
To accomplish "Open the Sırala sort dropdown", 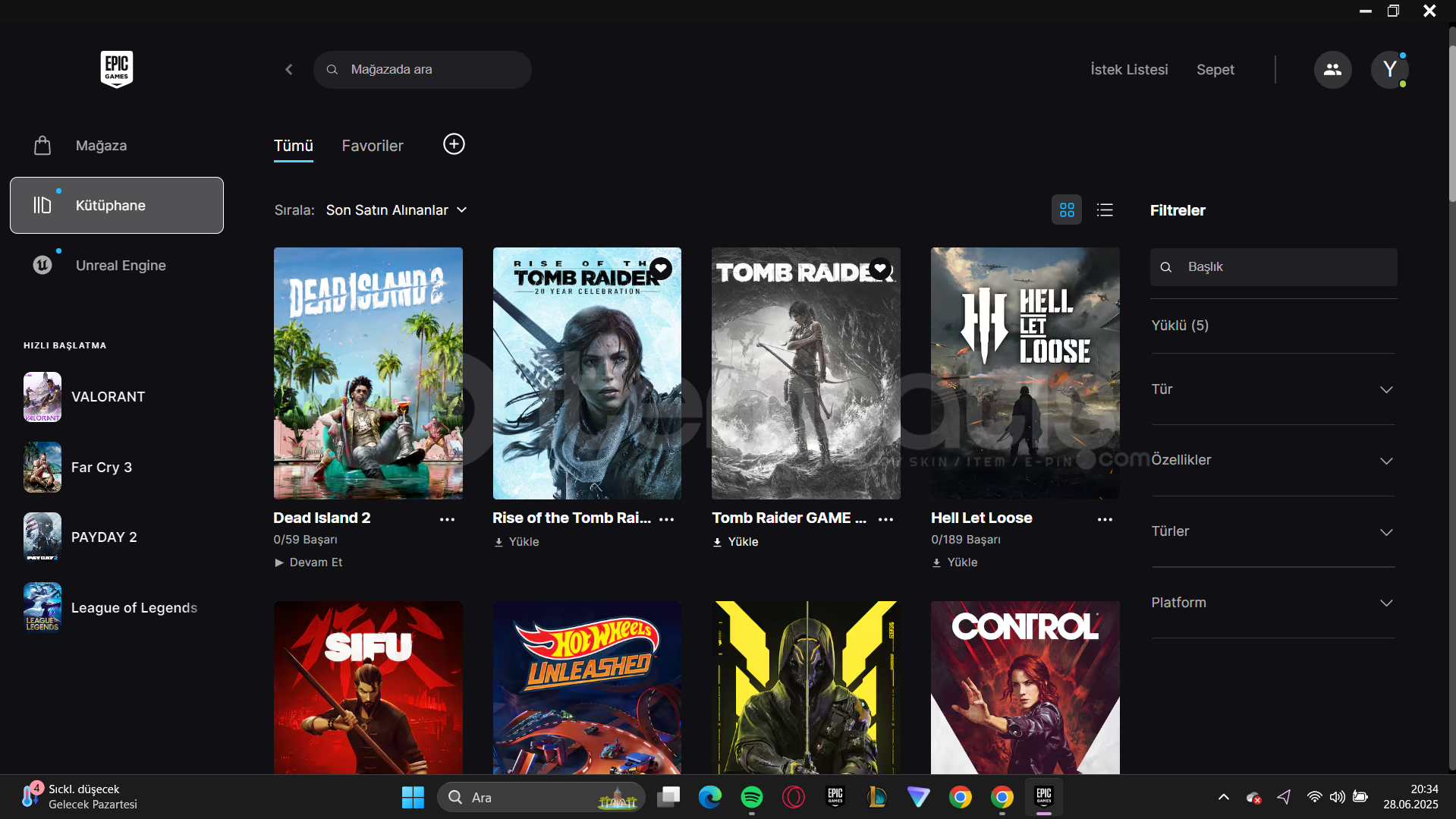I will (x=396, y=210).
